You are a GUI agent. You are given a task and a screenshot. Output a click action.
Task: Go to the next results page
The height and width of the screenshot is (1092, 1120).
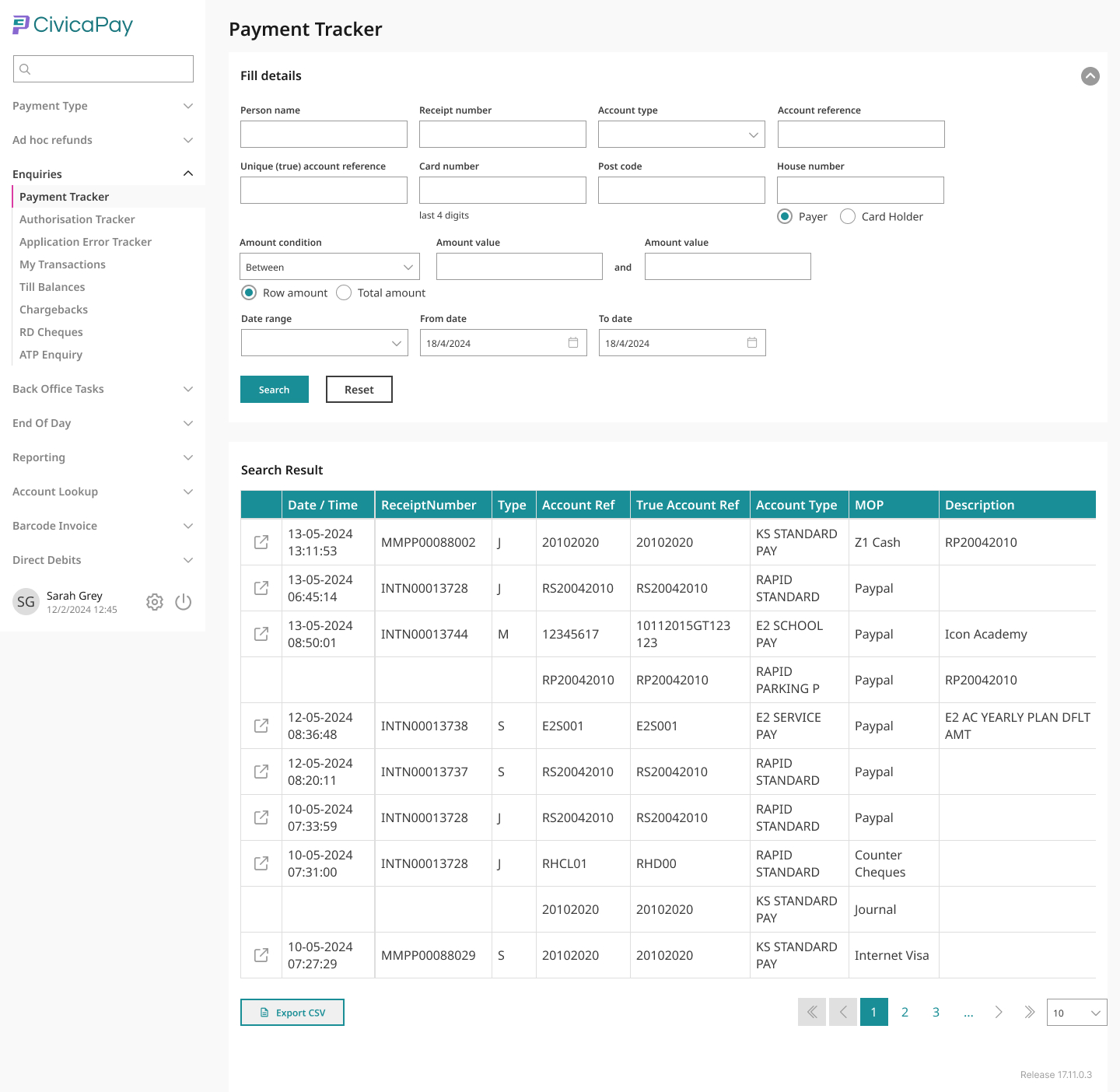(x=999, y=1012)
